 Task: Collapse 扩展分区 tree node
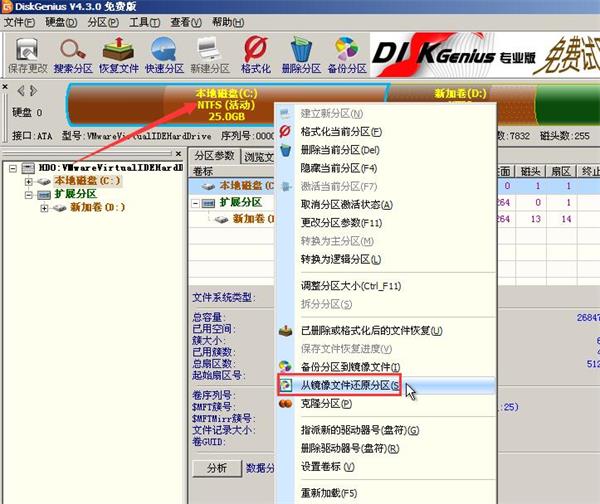[28, 195]
